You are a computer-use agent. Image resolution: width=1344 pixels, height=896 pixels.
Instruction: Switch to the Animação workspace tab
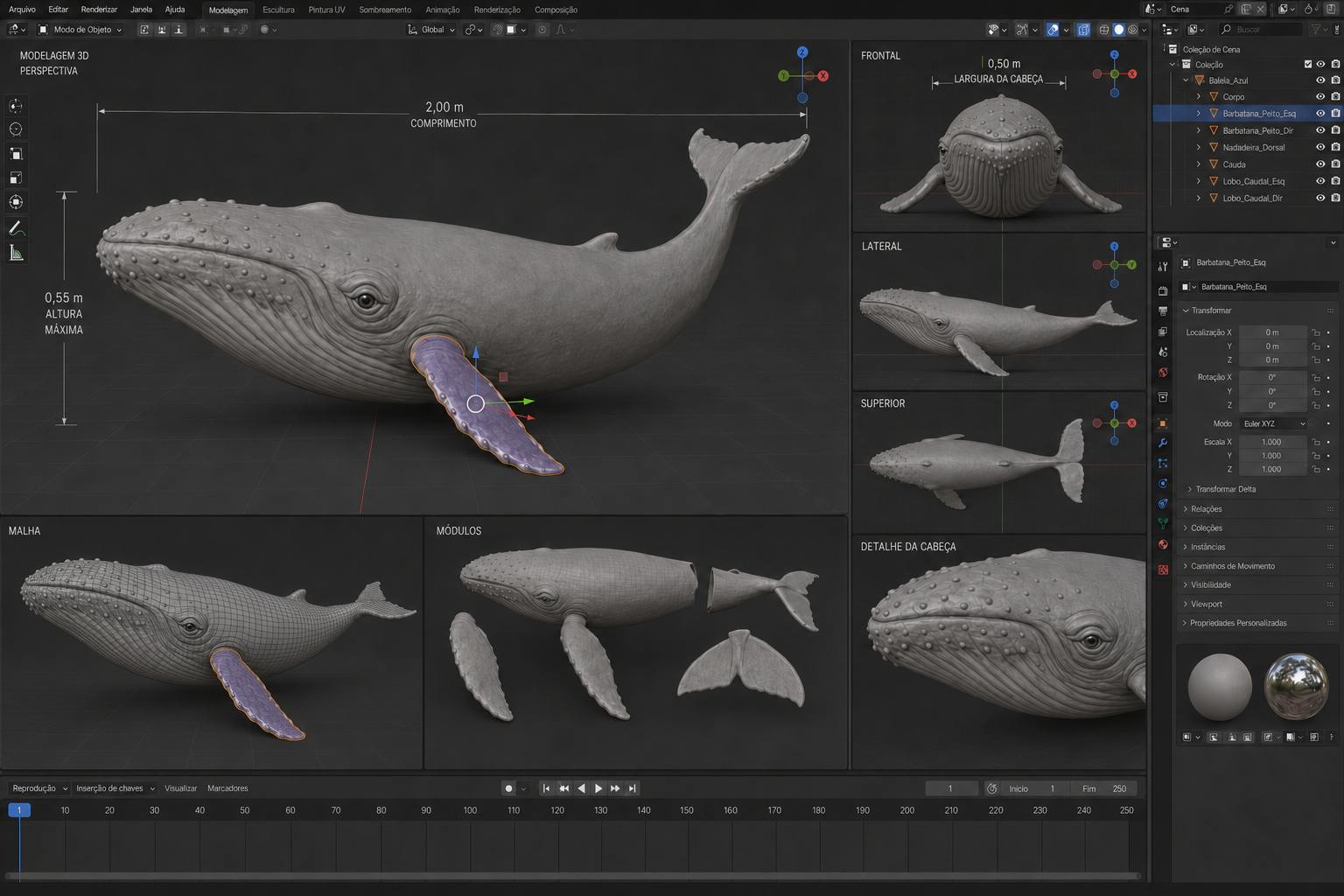click(x=442, y=10)
